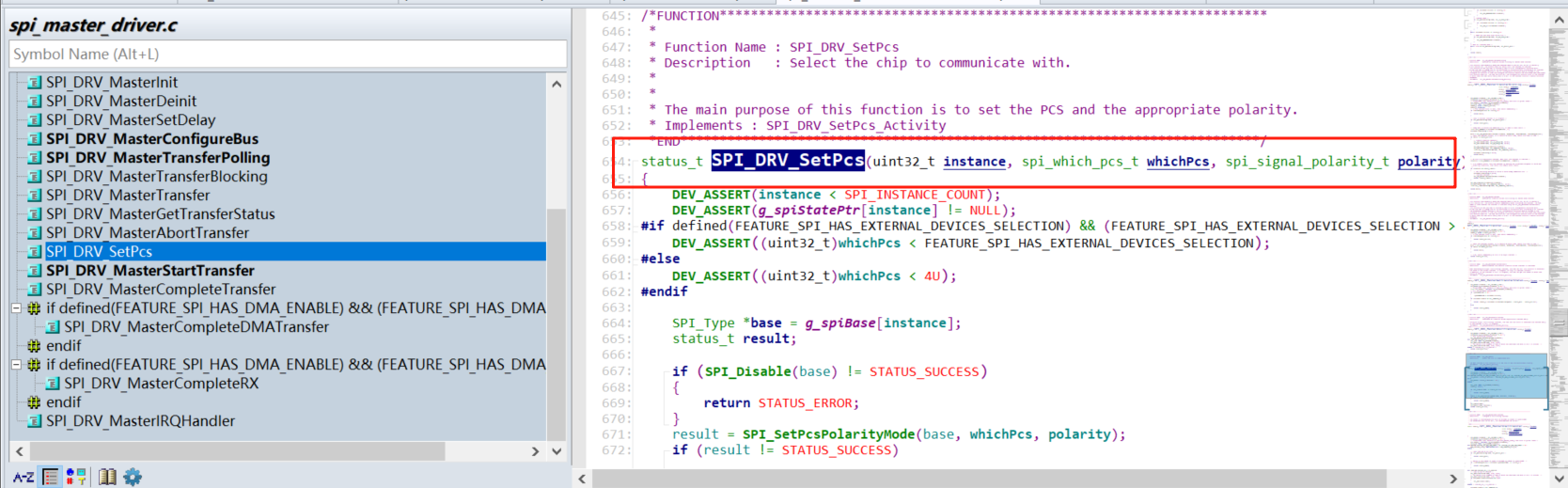The width and height of the screenshot is (1568, 488).
Task: Click the function icon beside SPI_DRV_MasterIRQHandler
Action: click(35, 421)
